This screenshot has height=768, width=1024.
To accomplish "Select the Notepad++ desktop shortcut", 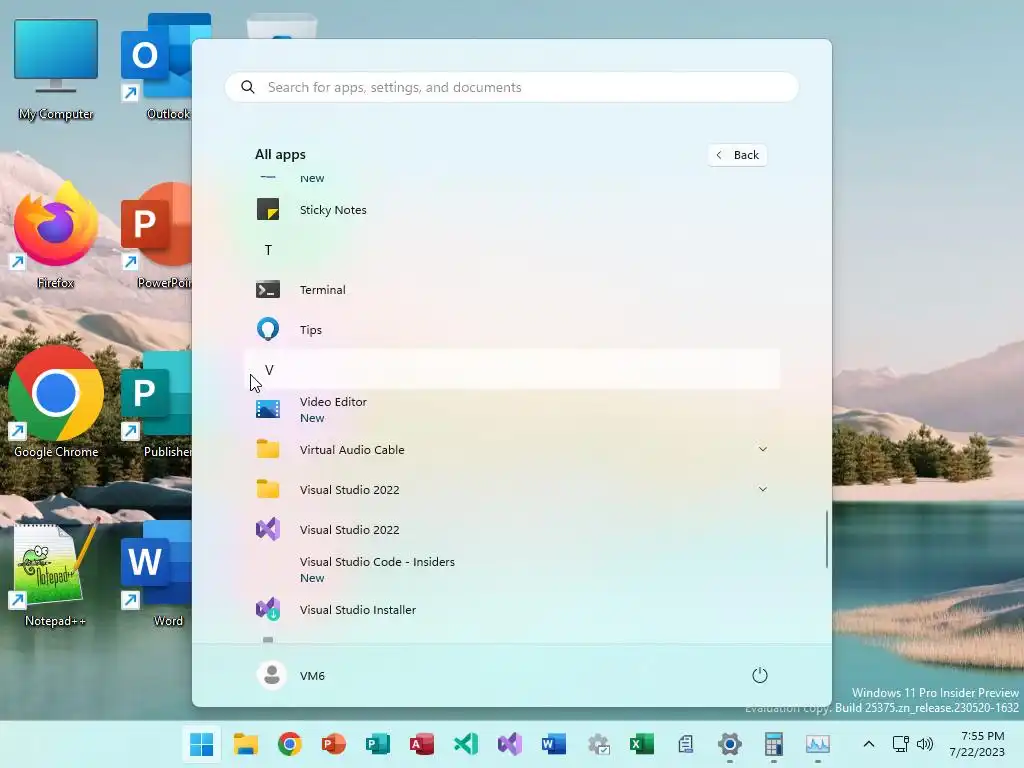I will tap(56, 571).
